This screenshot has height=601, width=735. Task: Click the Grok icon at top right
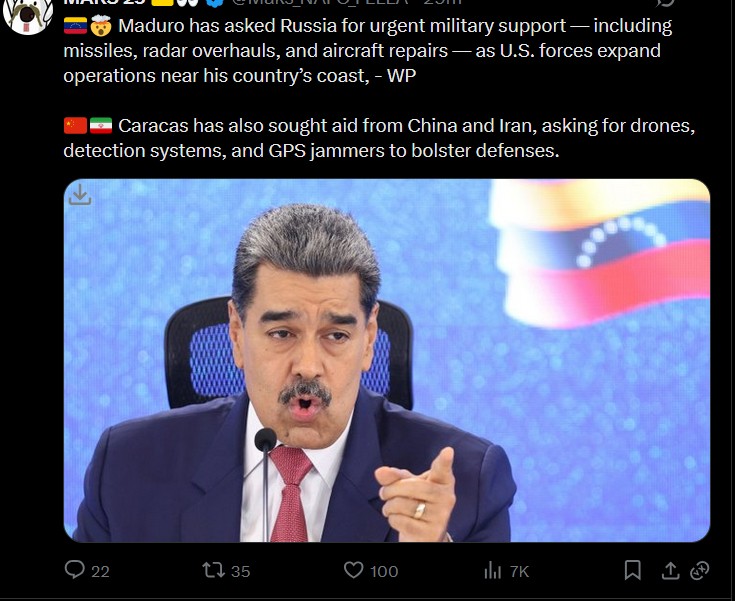(x=665, y=2)
